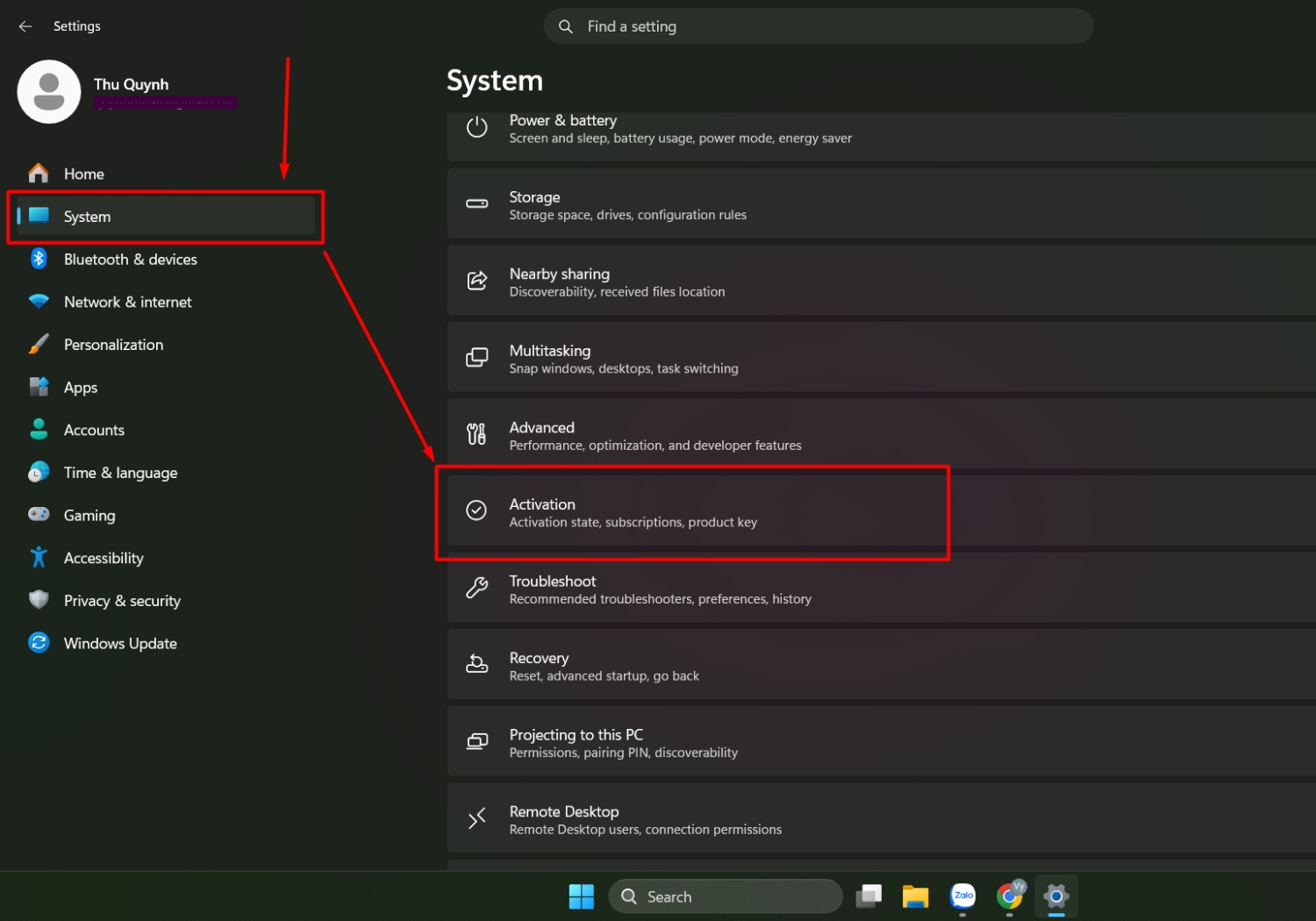Click the search magnifier in Find a setting
This screenshot has height=921, width=1316.
(566, 26)
